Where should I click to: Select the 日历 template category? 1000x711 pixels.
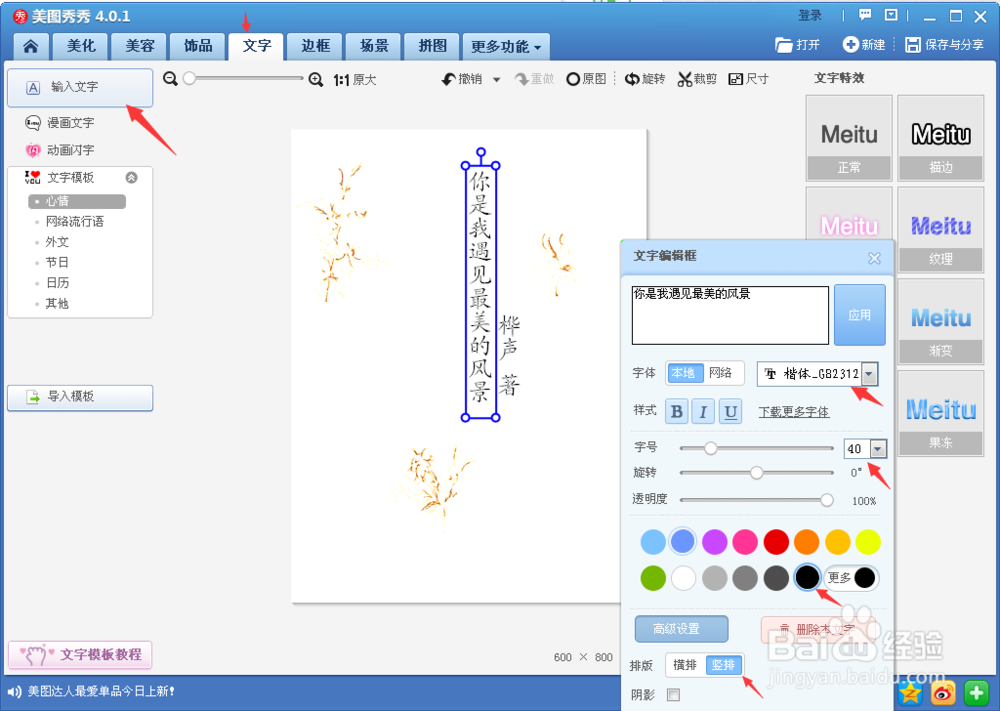(x=57, y=283)
